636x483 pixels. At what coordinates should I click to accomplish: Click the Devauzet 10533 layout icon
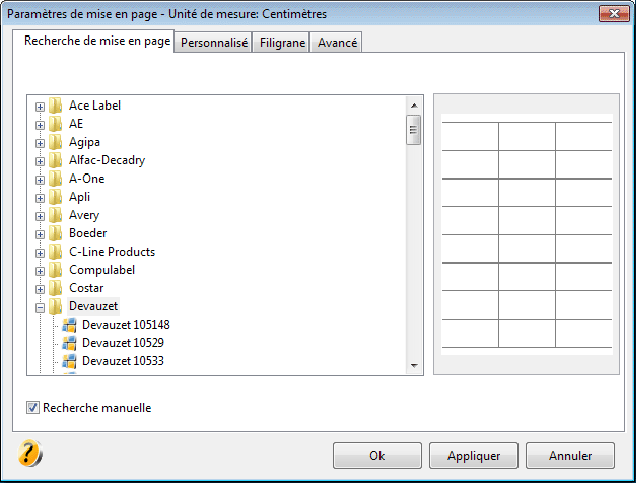tap(69, 361)
